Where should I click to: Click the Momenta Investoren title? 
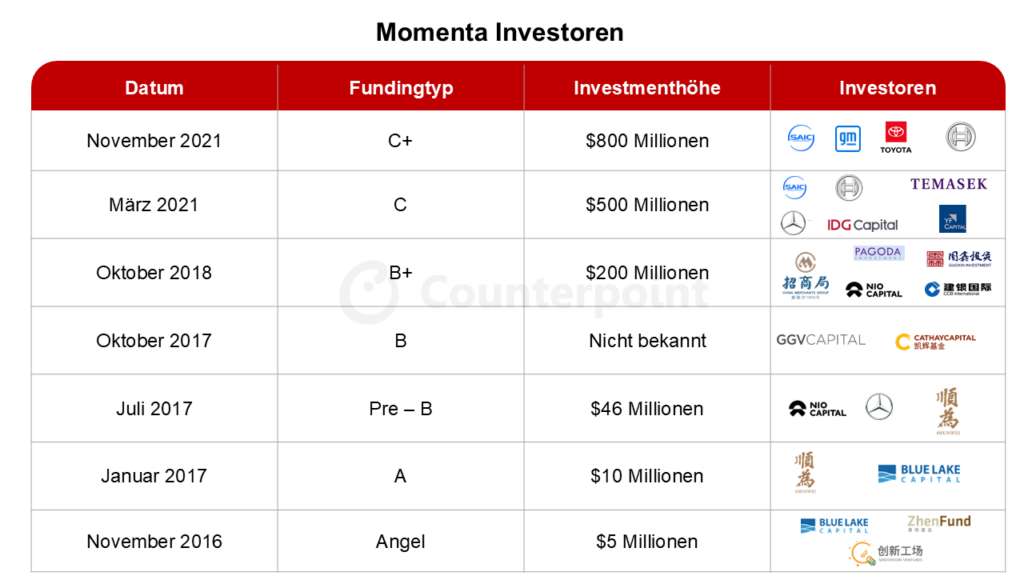tap(500, 32)
